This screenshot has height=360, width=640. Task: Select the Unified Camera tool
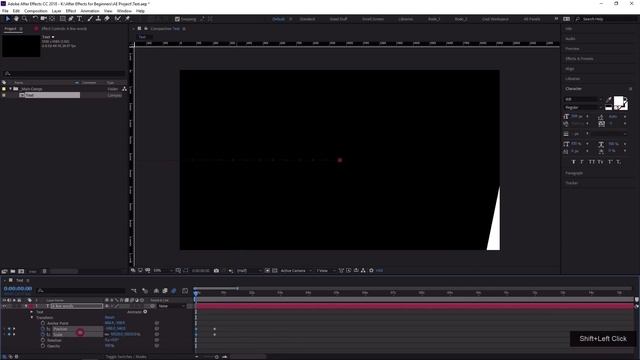tap(43, 19)
